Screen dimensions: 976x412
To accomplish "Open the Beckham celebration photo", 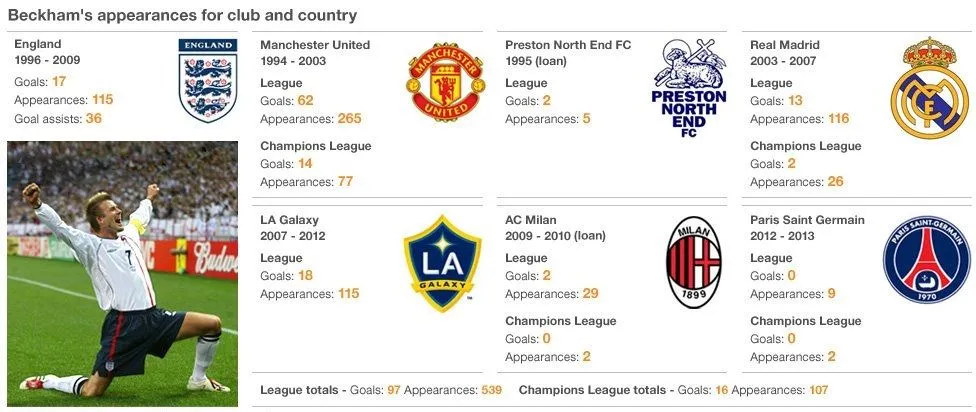I will pyautogui.click(x=122, y=274).
